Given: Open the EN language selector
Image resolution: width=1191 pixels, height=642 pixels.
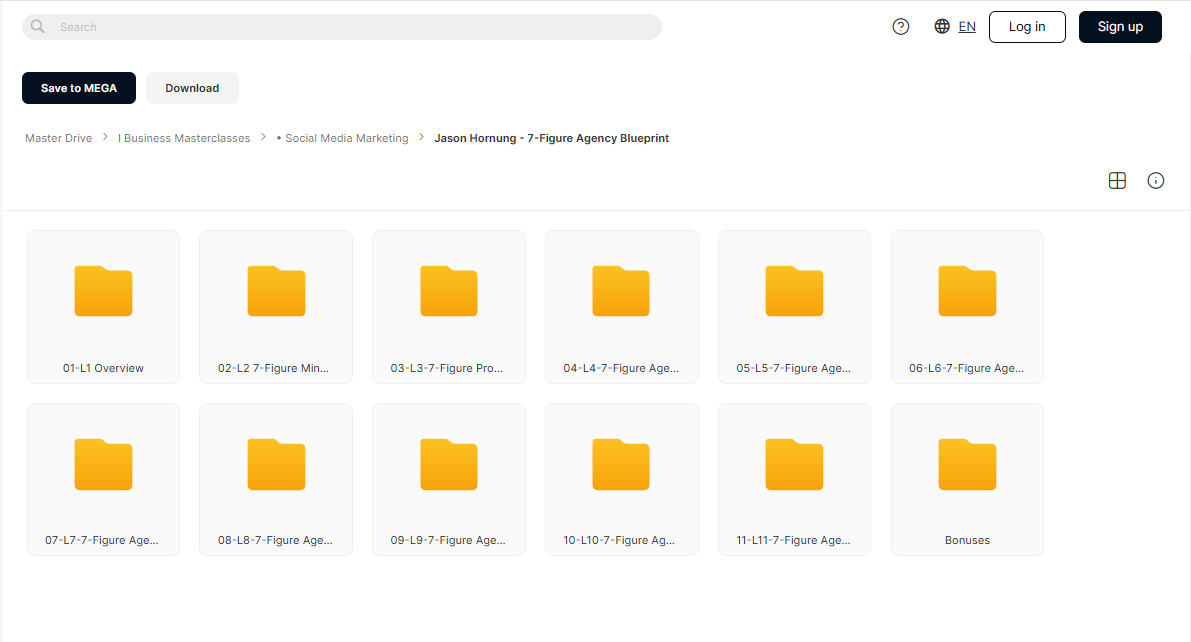Looking at the screenshot, I should pos(967,27).
